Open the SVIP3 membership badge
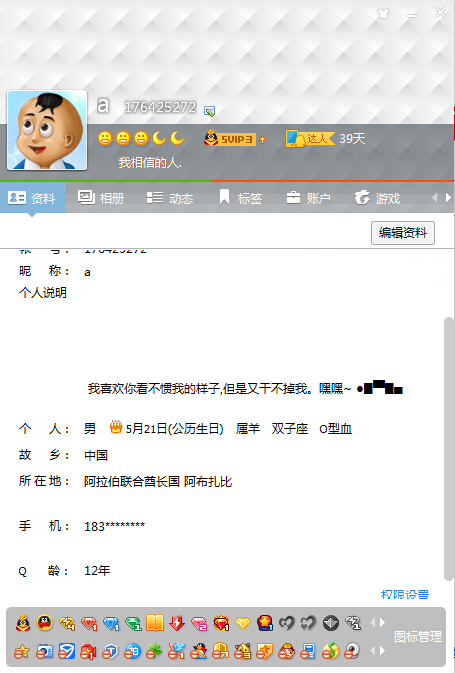The width and height of the screenshot is (455, 673). pos(229,139)
